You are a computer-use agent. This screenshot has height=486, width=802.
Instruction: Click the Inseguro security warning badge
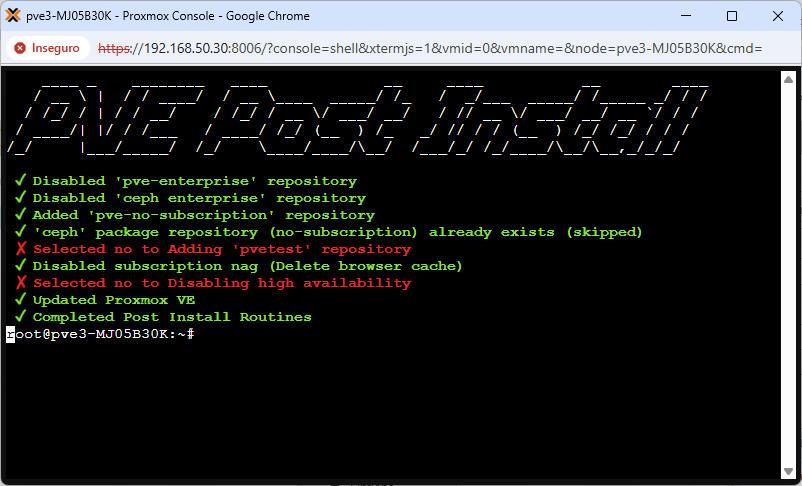point(48,48)
